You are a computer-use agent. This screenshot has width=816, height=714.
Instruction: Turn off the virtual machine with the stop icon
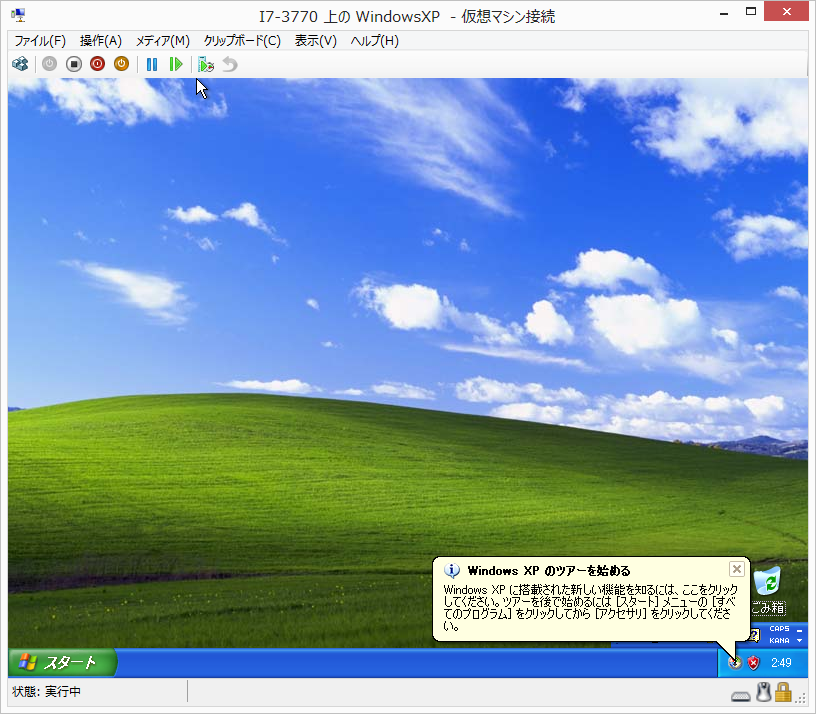[74, 65]
